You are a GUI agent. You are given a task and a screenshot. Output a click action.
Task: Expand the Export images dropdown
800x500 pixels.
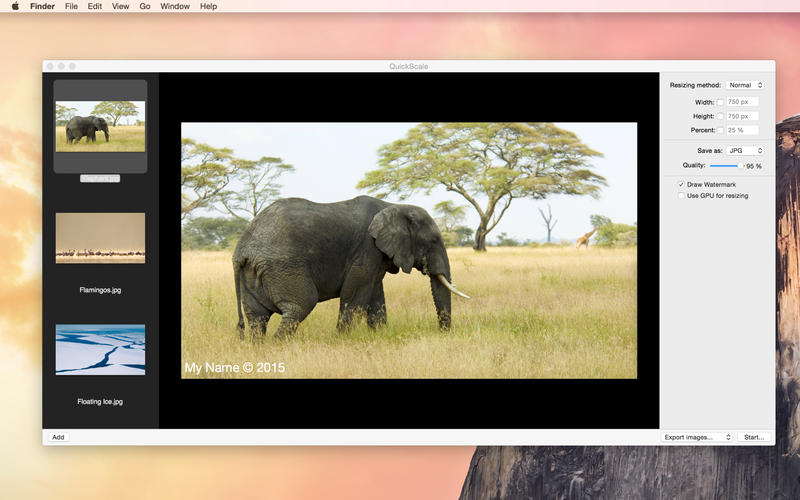pyautogui.click(x=698, y=437)
